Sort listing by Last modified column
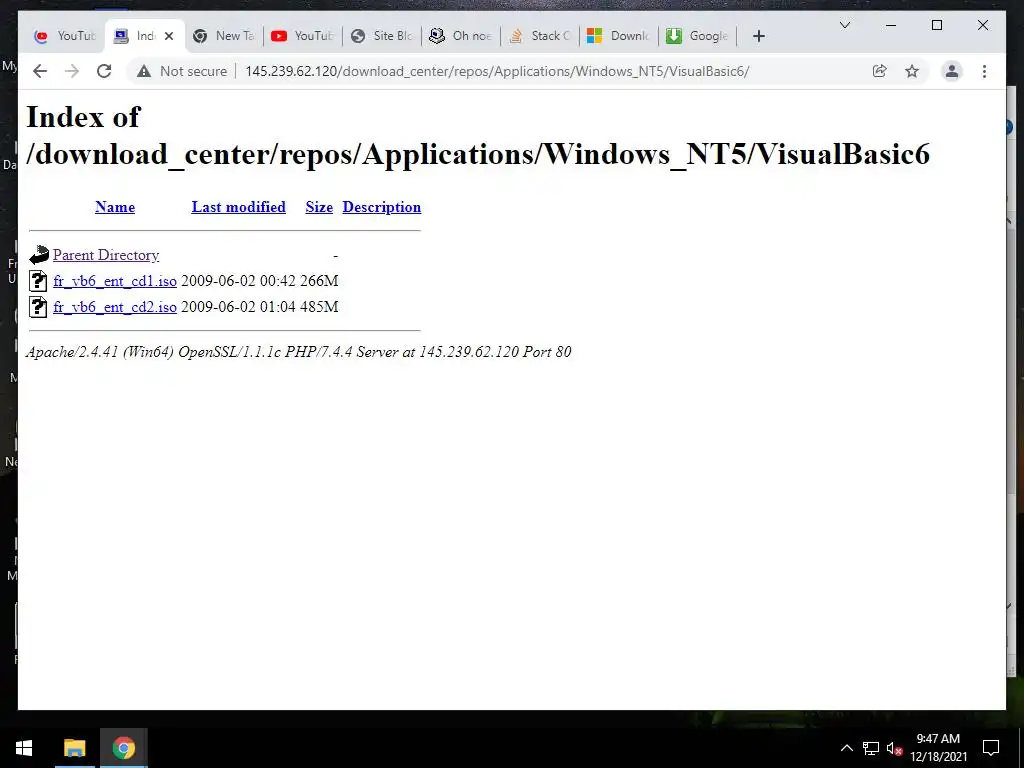Screen dimensions: 1024x768 coord(238,207)
